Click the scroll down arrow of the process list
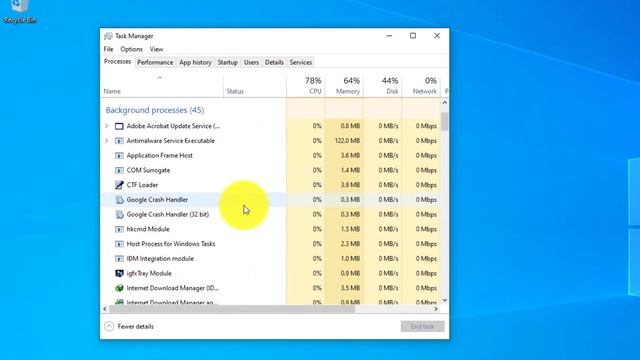This screenshot has width=640, height=360. [444, 300]
